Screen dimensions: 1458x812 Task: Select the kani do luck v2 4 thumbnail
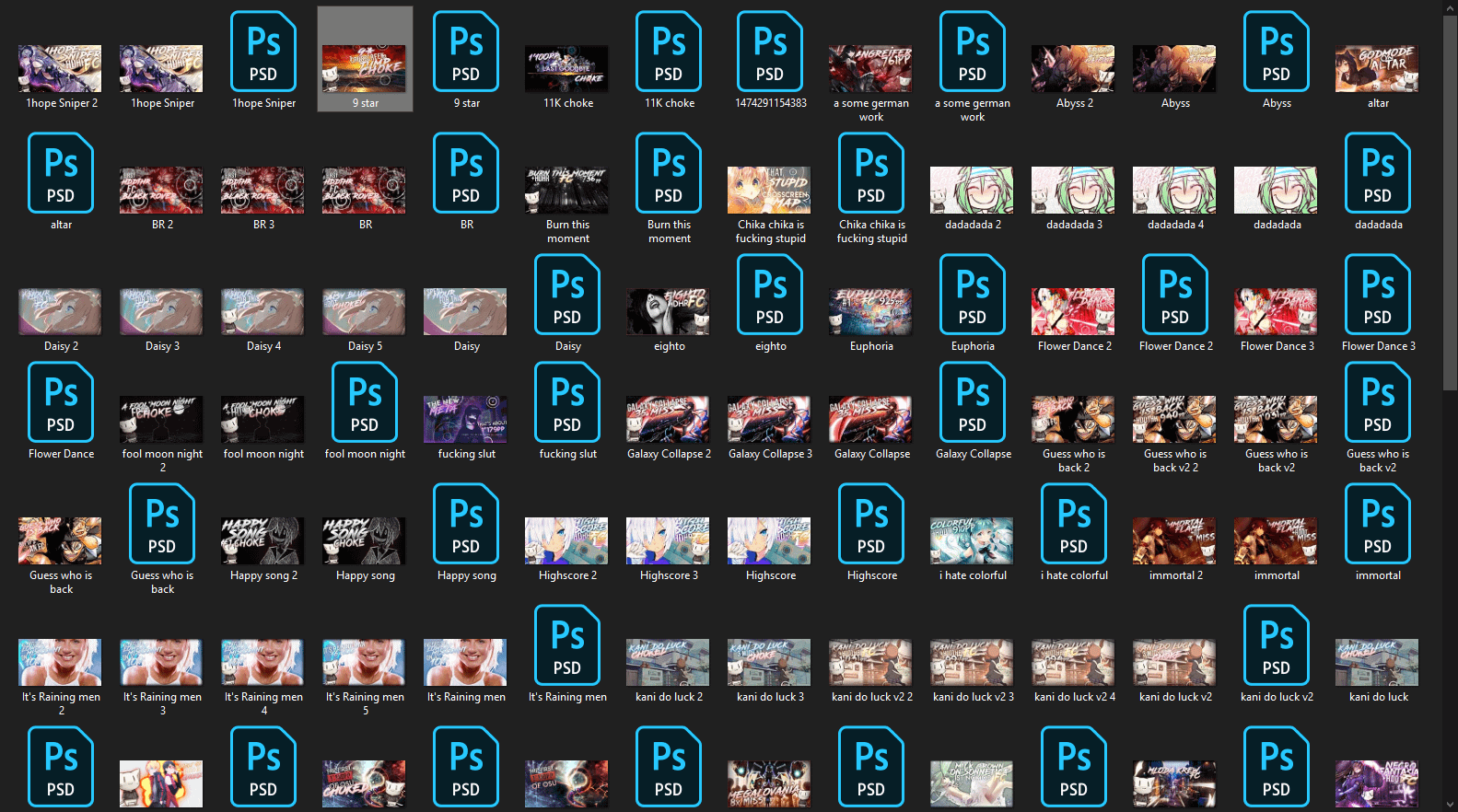point(1073,663)
